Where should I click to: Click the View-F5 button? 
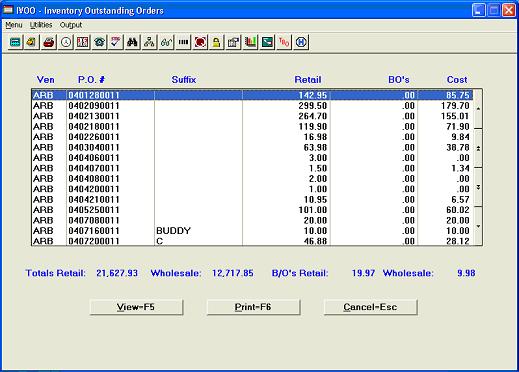click(136, 307)
